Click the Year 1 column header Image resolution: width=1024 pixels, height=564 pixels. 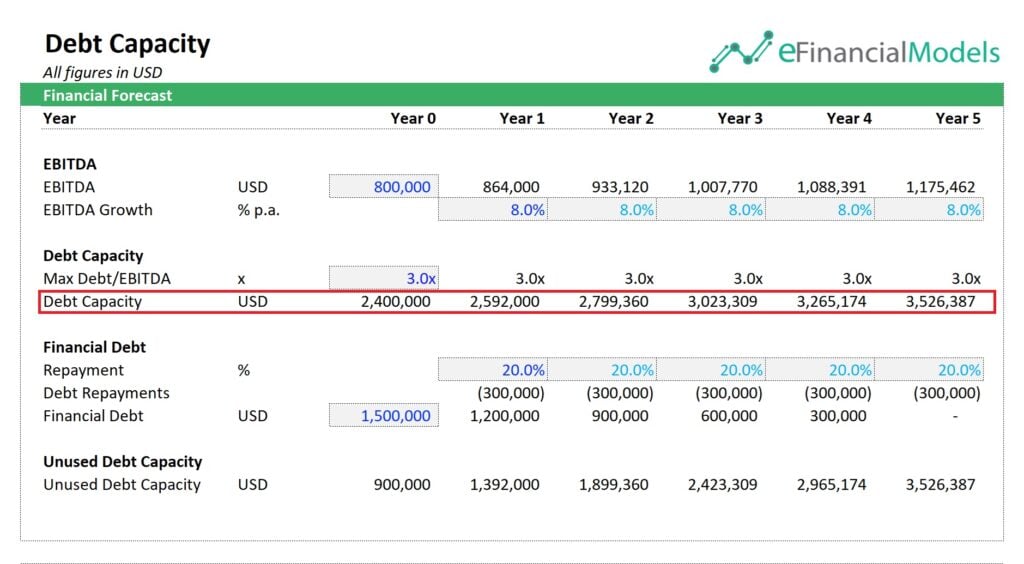click(x=522, y=118)
